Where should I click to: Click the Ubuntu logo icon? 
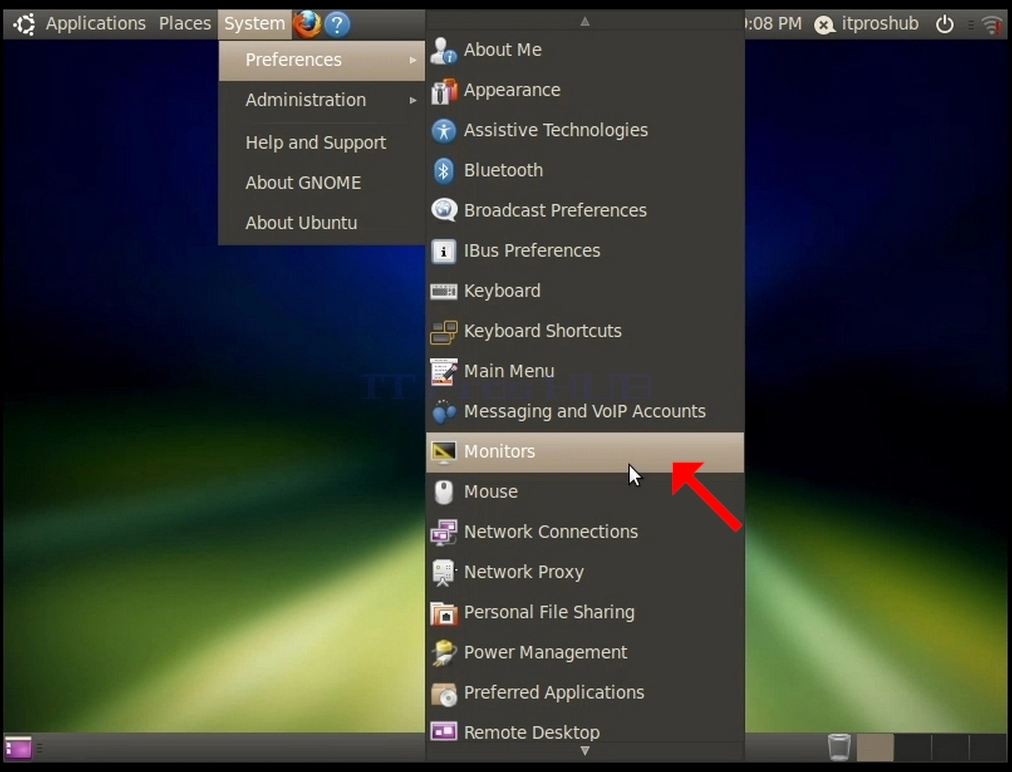25,25
